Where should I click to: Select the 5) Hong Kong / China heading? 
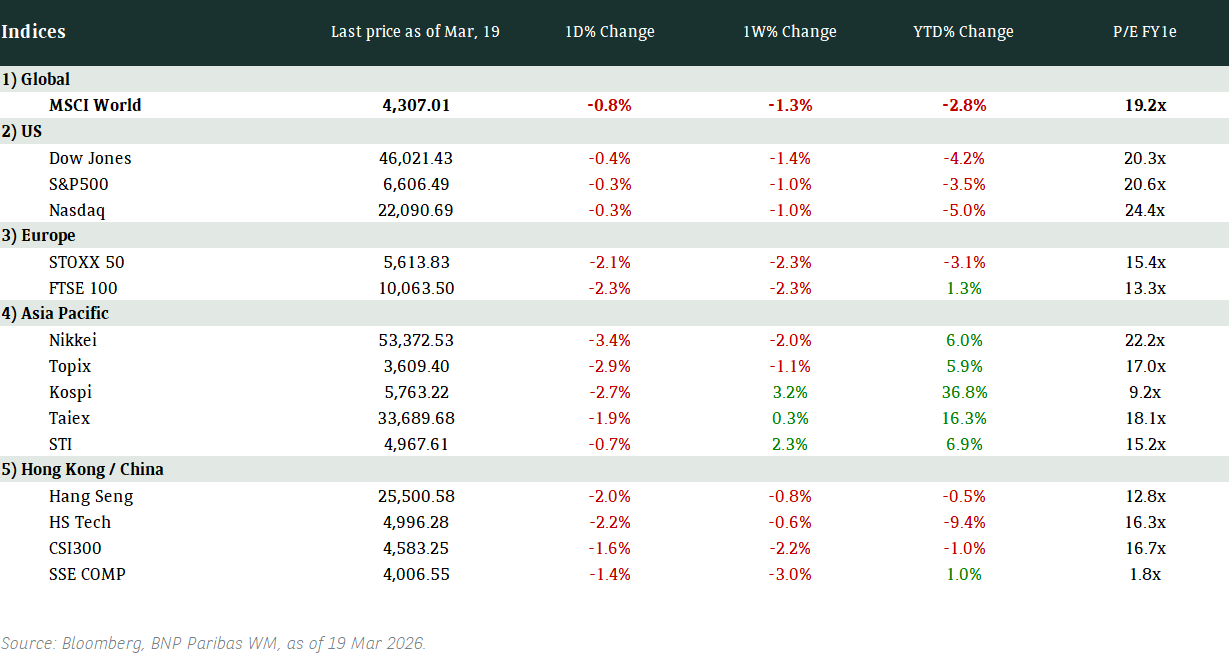(x=82, y=470)
